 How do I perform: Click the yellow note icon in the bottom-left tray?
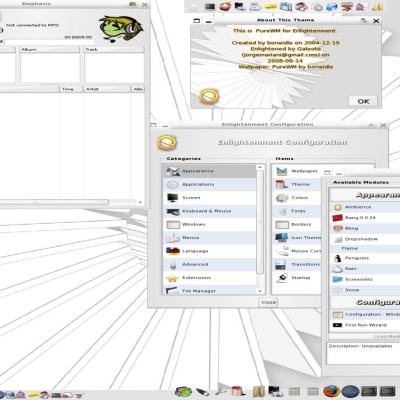point(33,395)
